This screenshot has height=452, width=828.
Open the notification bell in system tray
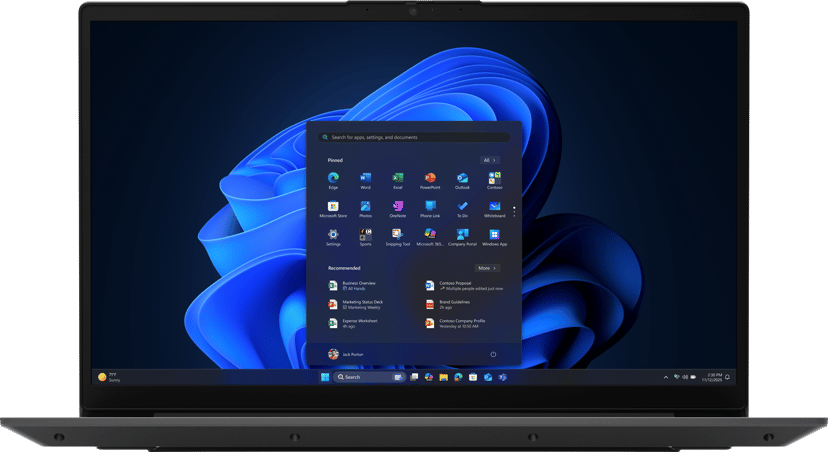[728, 377]
